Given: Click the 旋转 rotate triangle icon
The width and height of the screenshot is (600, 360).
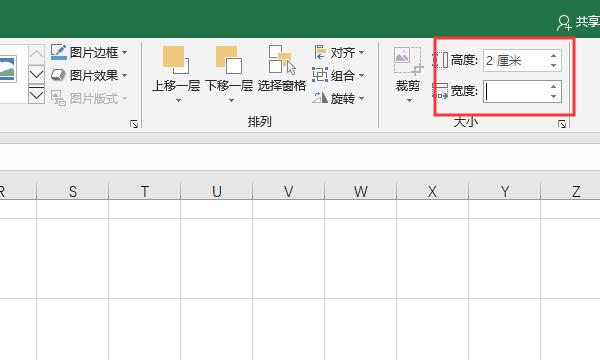Looking at the screenshot, I should coord(320,98).
